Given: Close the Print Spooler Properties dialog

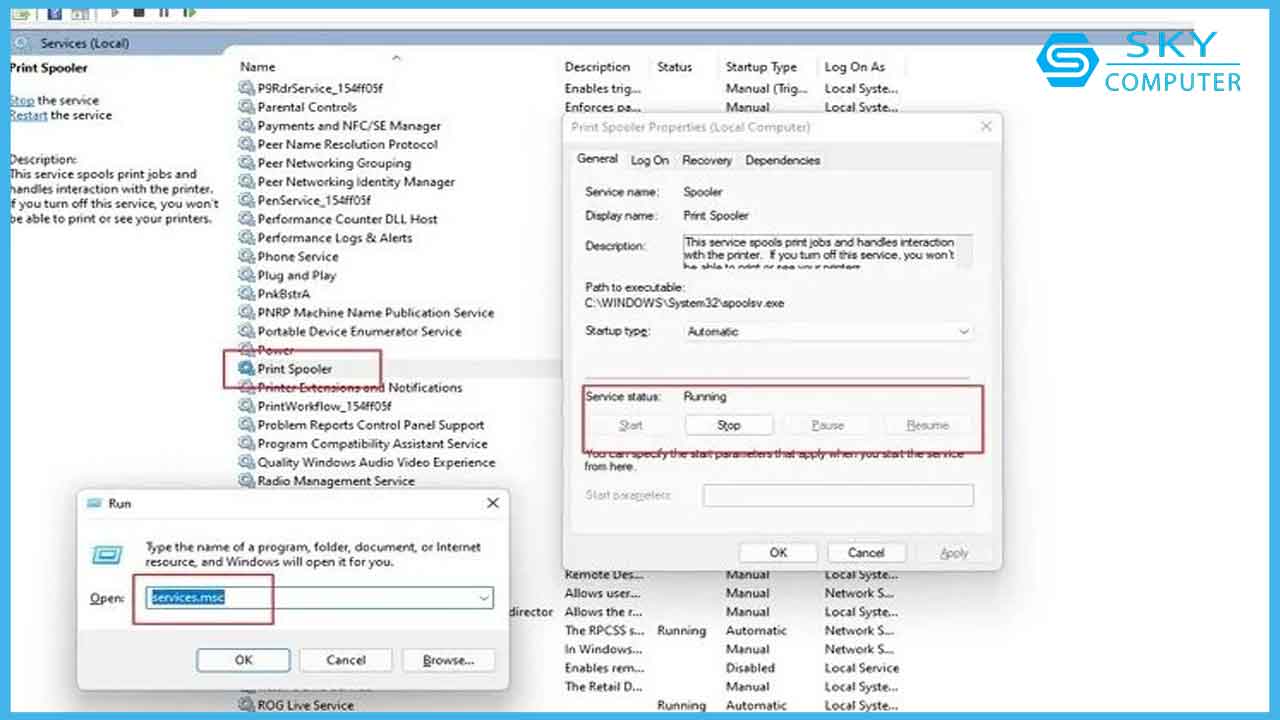Looking at the screenshot, I should click(986, 127).
